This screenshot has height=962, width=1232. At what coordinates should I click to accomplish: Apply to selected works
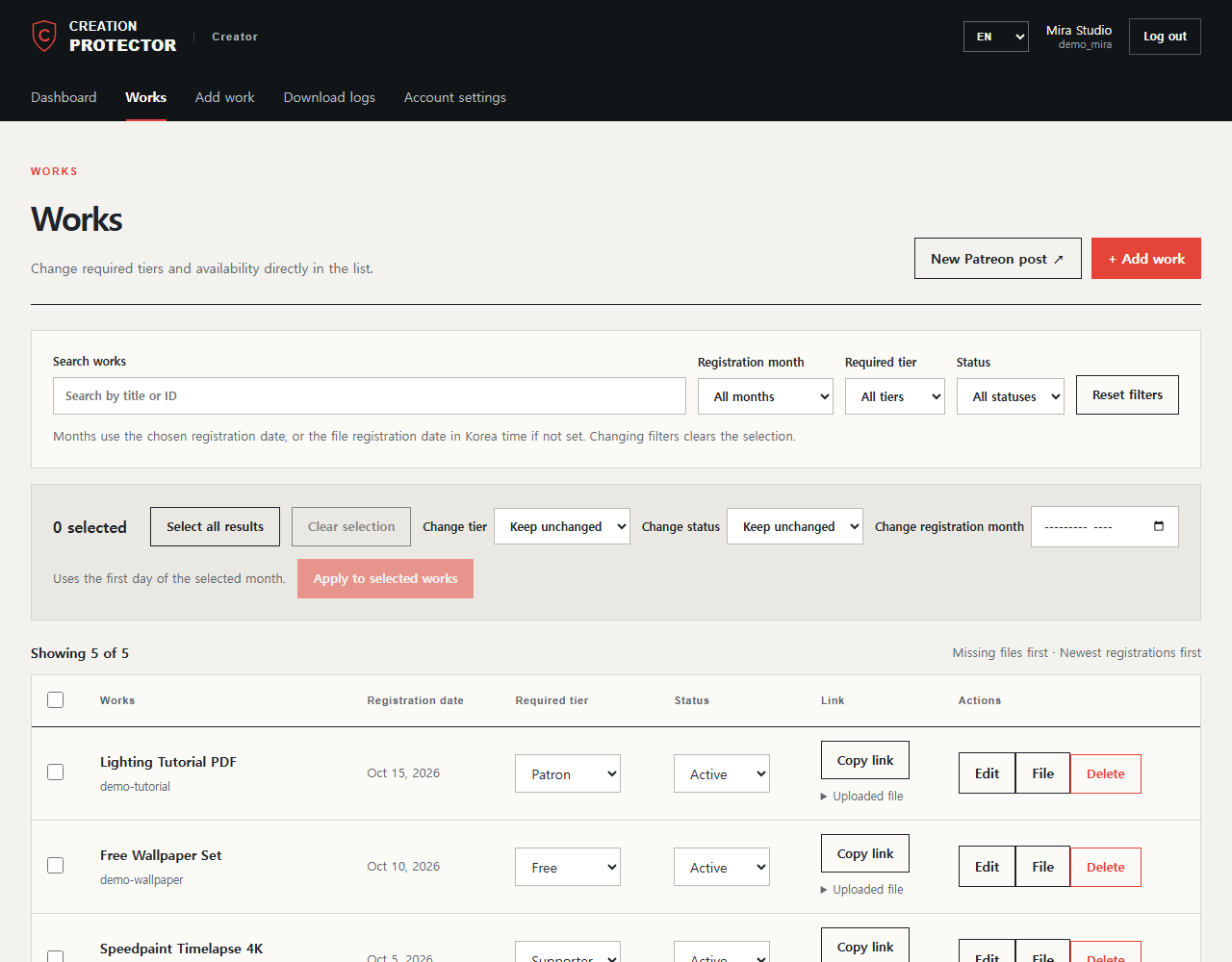(x=385, y=579)
